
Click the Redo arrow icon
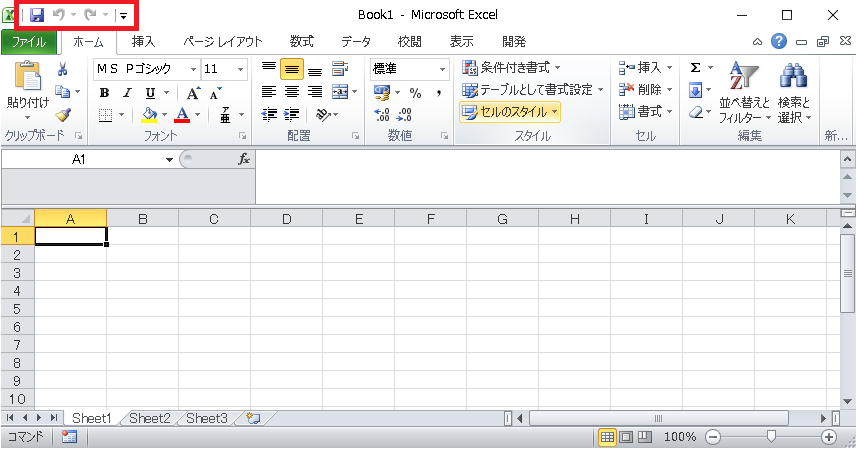[x=90, y=15]
